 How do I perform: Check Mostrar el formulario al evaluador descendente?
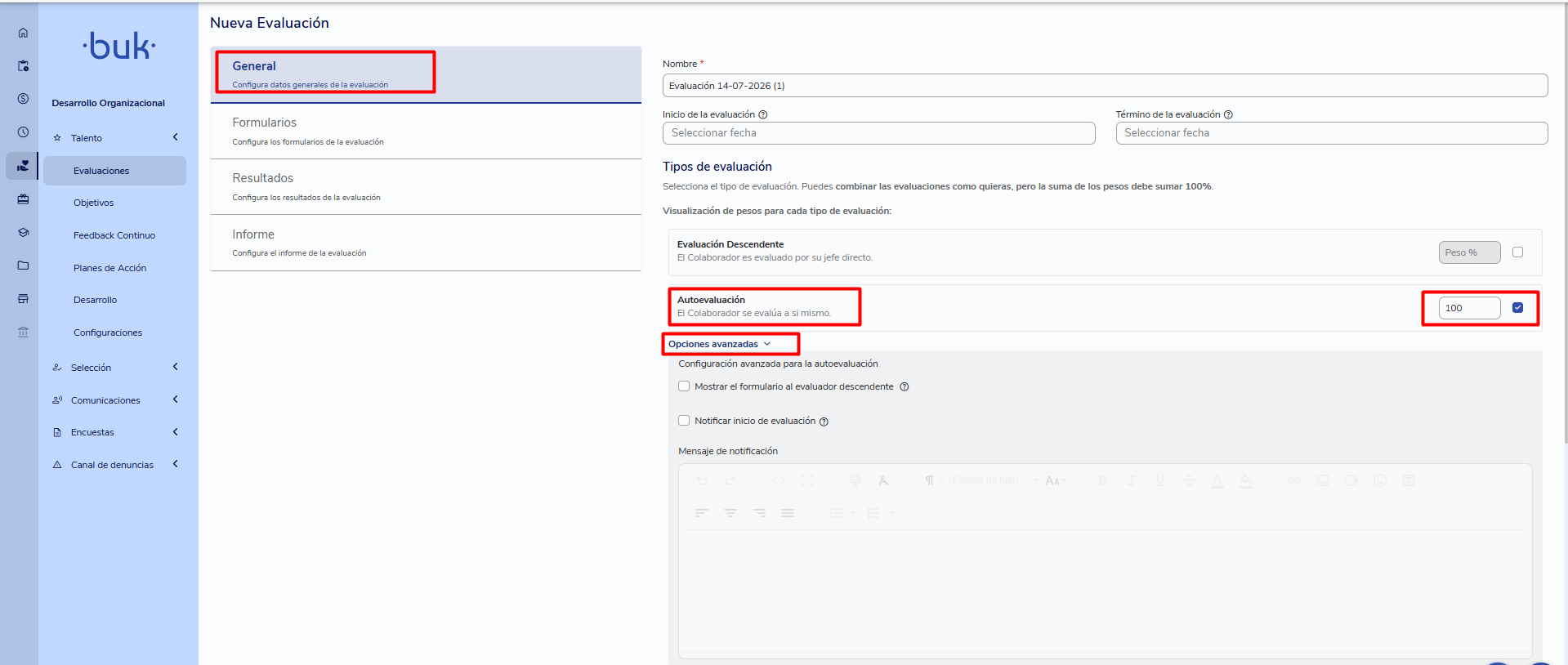pyautogui.click(x=684, y=386)
